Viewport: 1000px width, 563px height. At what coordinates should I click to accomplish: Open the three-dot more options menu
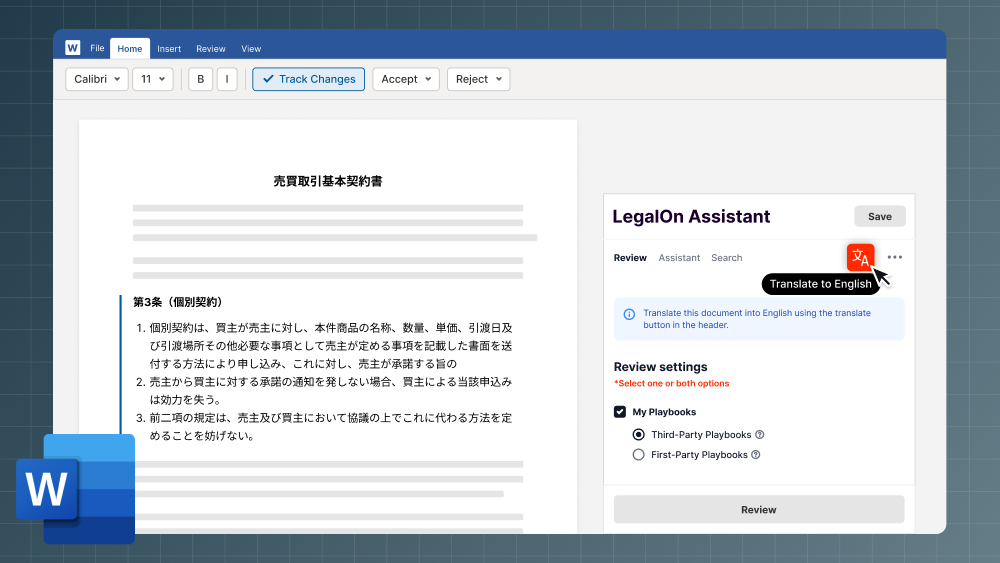click(x=895, y=258)
